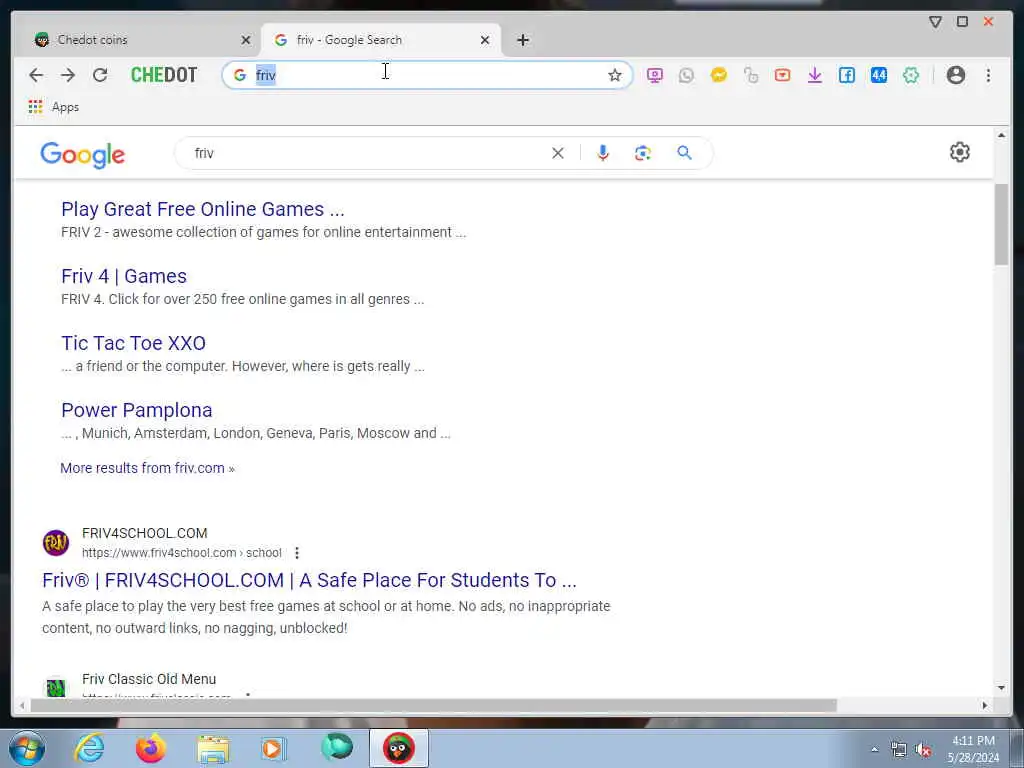Image resolution: width=1024 pixels, height=768 pixels.
Task: Start voice search with the microphone
Action: (603, 153)
